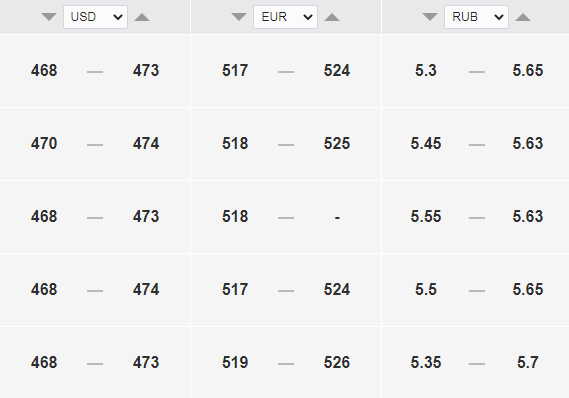Click USD buy rate 470

tap(44, 143)
